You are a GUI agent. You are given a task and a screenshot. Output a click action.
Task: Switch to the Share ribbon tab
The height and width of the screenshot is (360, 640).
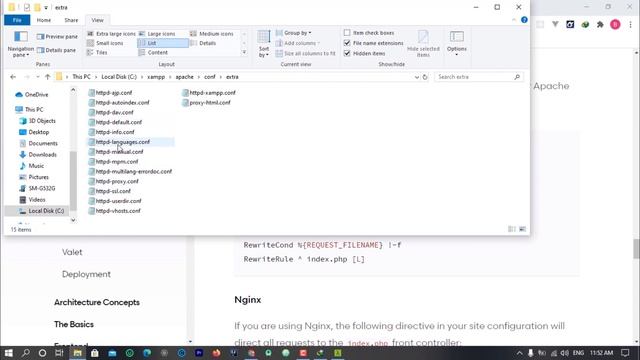(71, 20)
